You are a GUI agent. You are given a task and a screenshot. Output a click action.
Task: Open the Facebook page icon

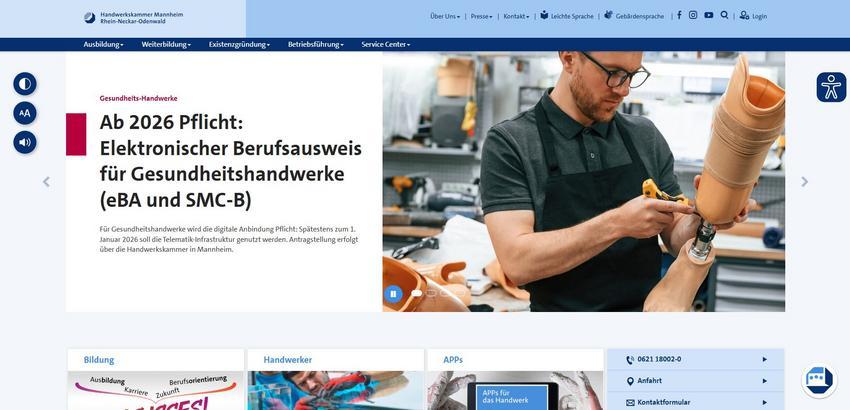[x=679, y=15]
